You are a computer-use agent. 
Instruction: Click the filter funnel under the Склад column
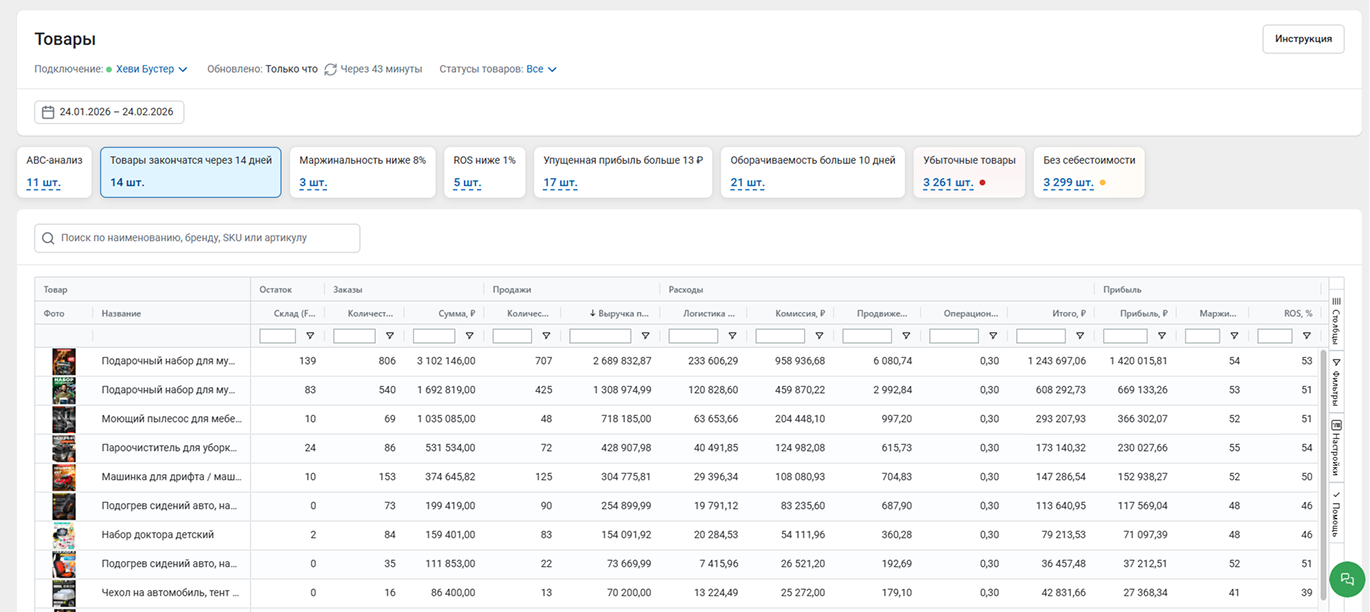coord(310,336)
